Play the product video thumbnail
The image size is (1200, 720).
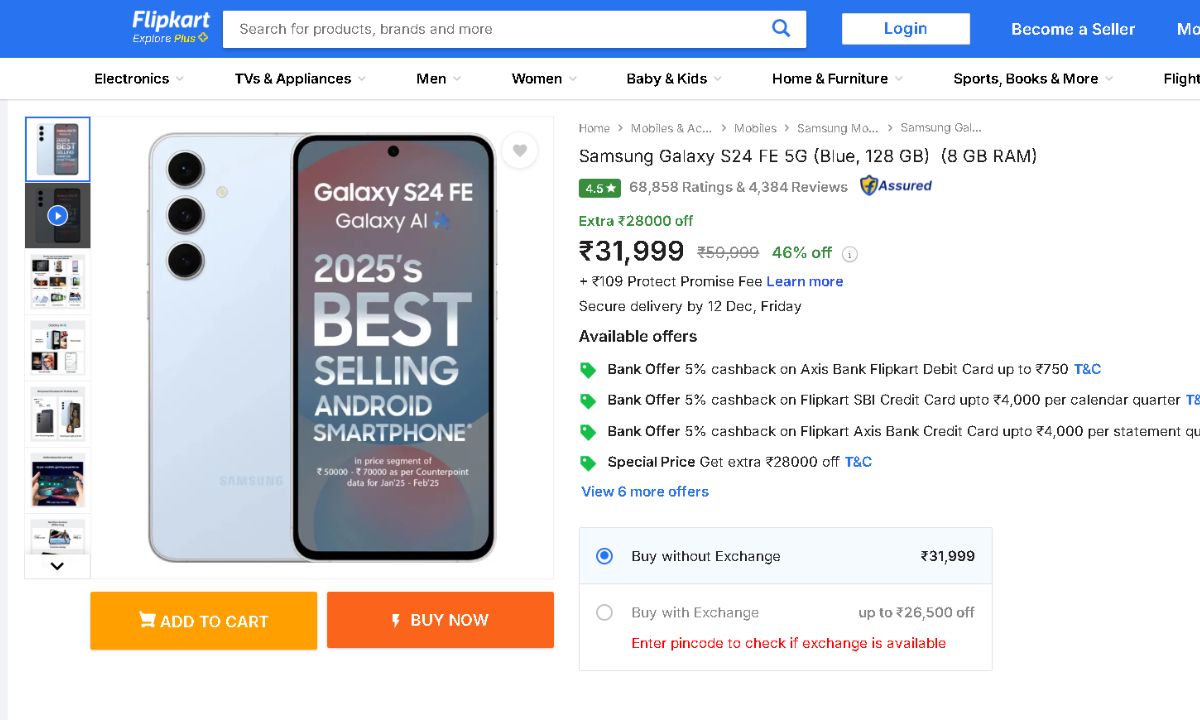click(58, 215)
